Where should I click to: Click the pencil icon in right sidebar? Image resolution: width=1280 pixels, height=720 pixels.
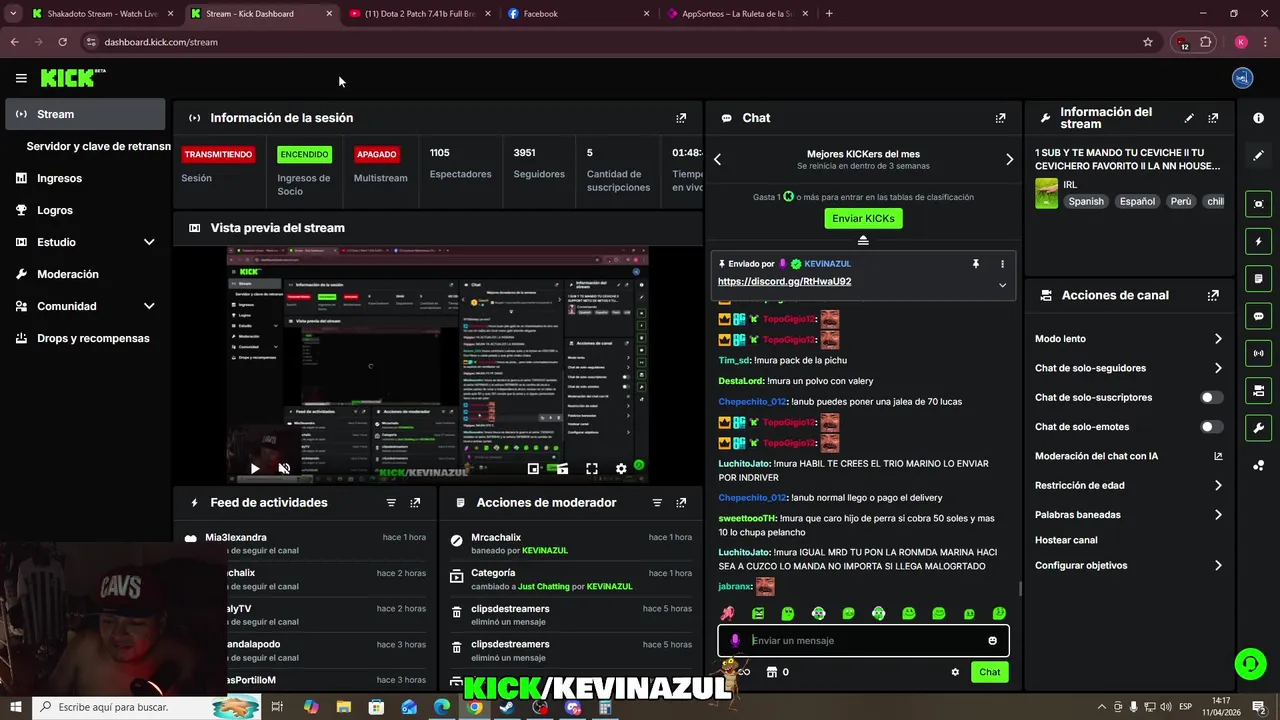tap(1258, 156)
